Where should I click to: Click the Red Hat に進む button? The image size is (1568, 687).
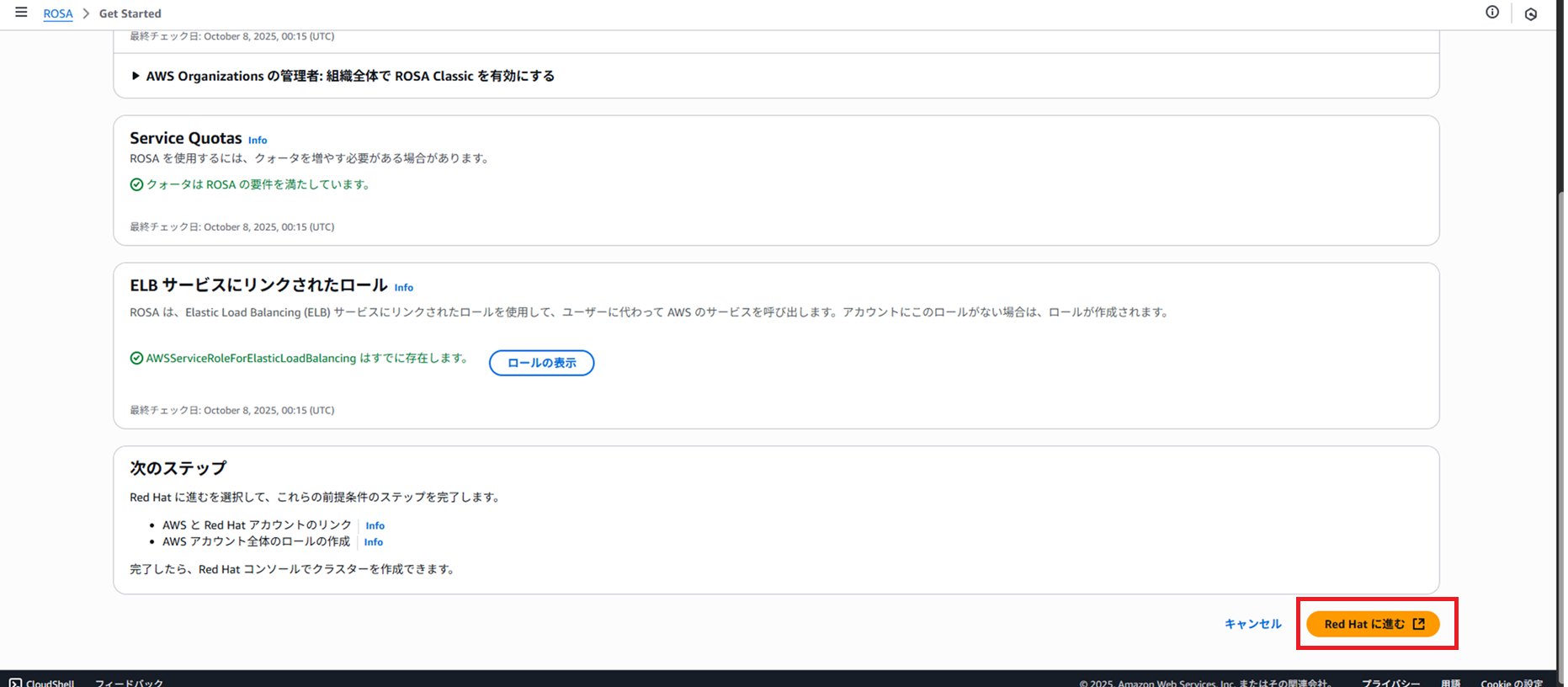[x=1373, y=624]
